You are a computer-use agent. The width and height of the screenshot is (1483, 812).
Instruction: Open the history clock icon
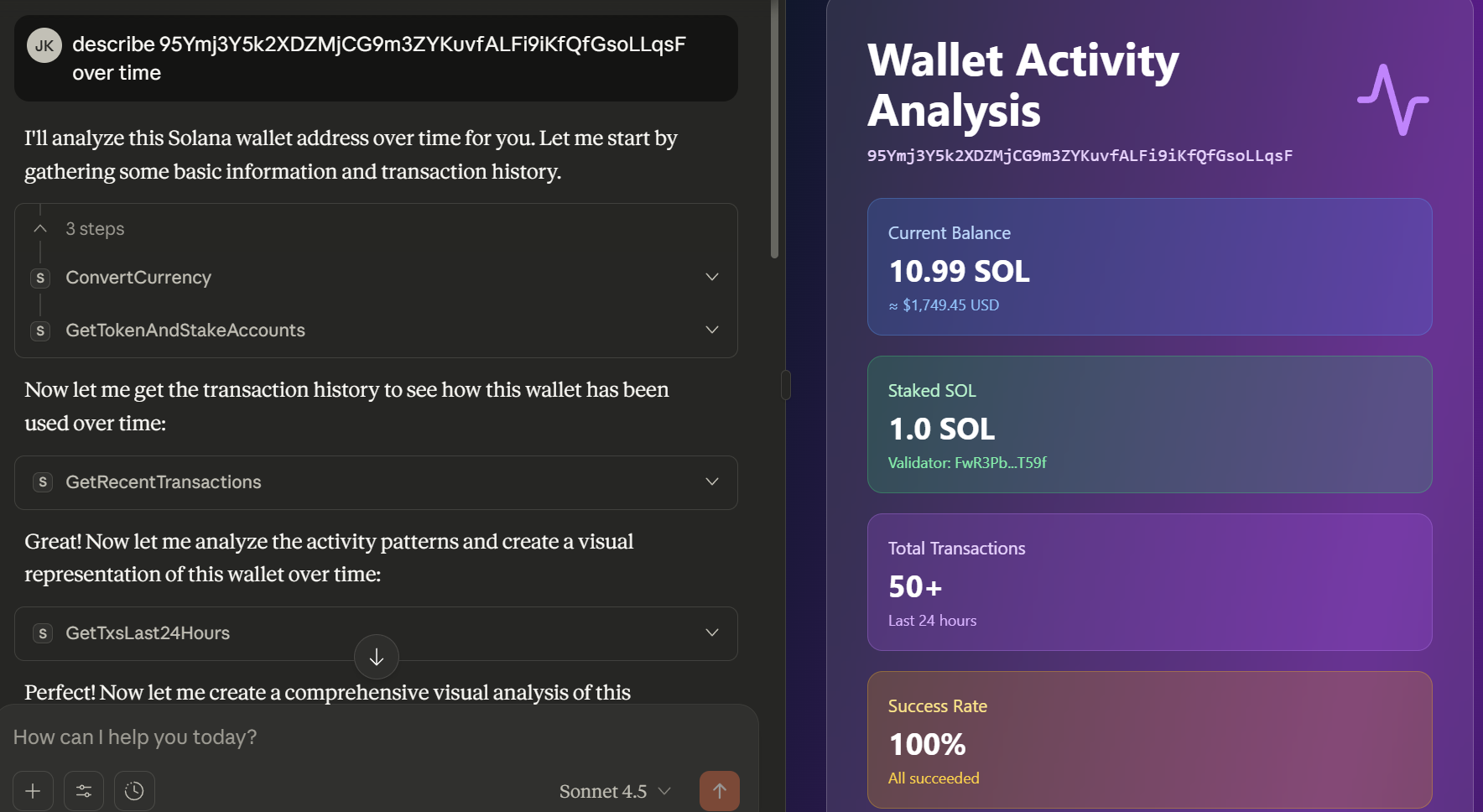[134, 791]
